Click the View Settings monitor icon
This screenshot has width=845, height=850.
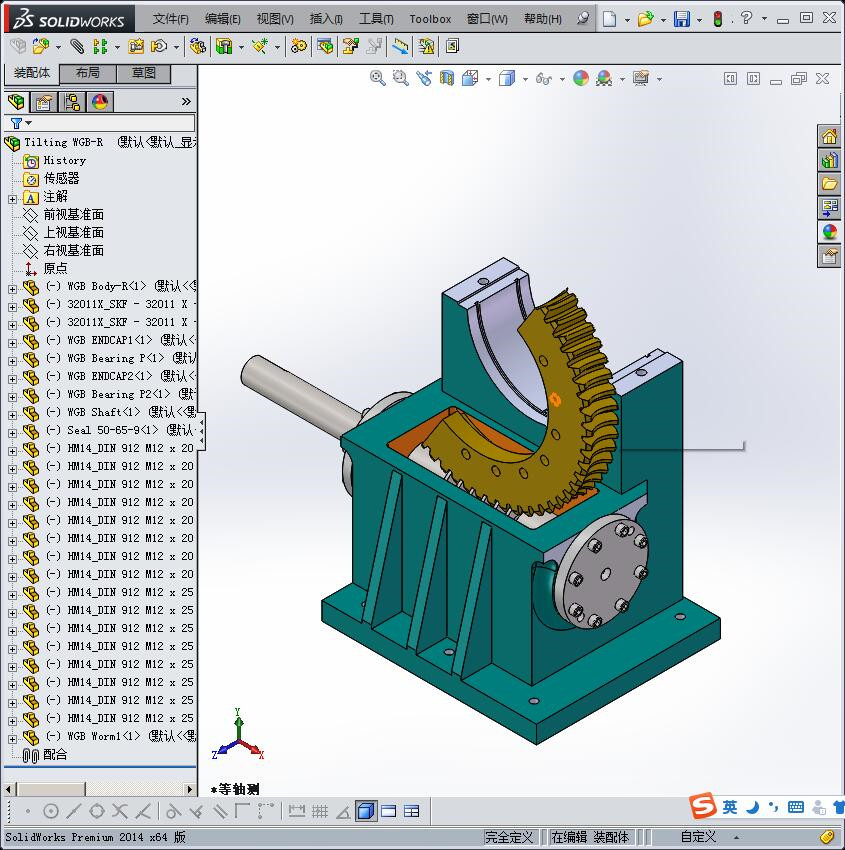tap(641, 79)
